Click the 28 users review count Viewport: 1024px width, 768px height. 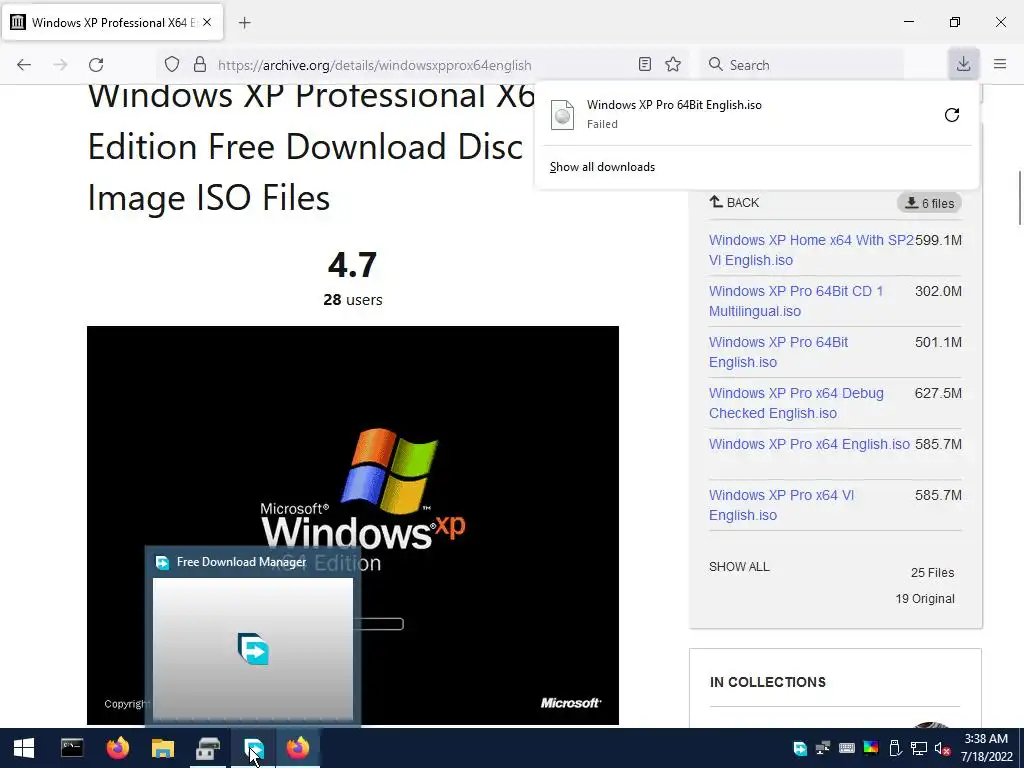pos(353,300)
